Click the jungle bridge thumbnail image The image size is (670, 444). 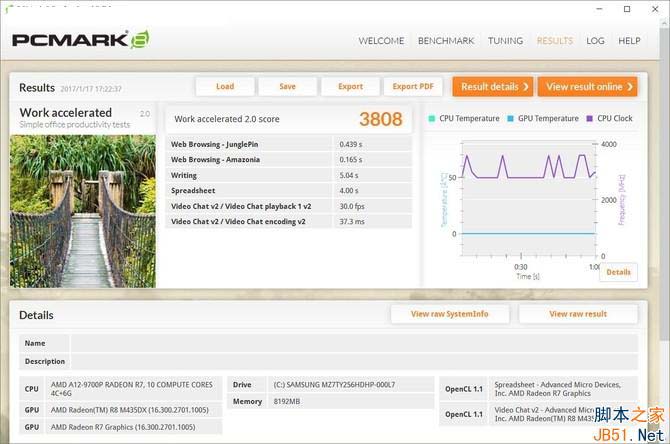coord(83,211)
